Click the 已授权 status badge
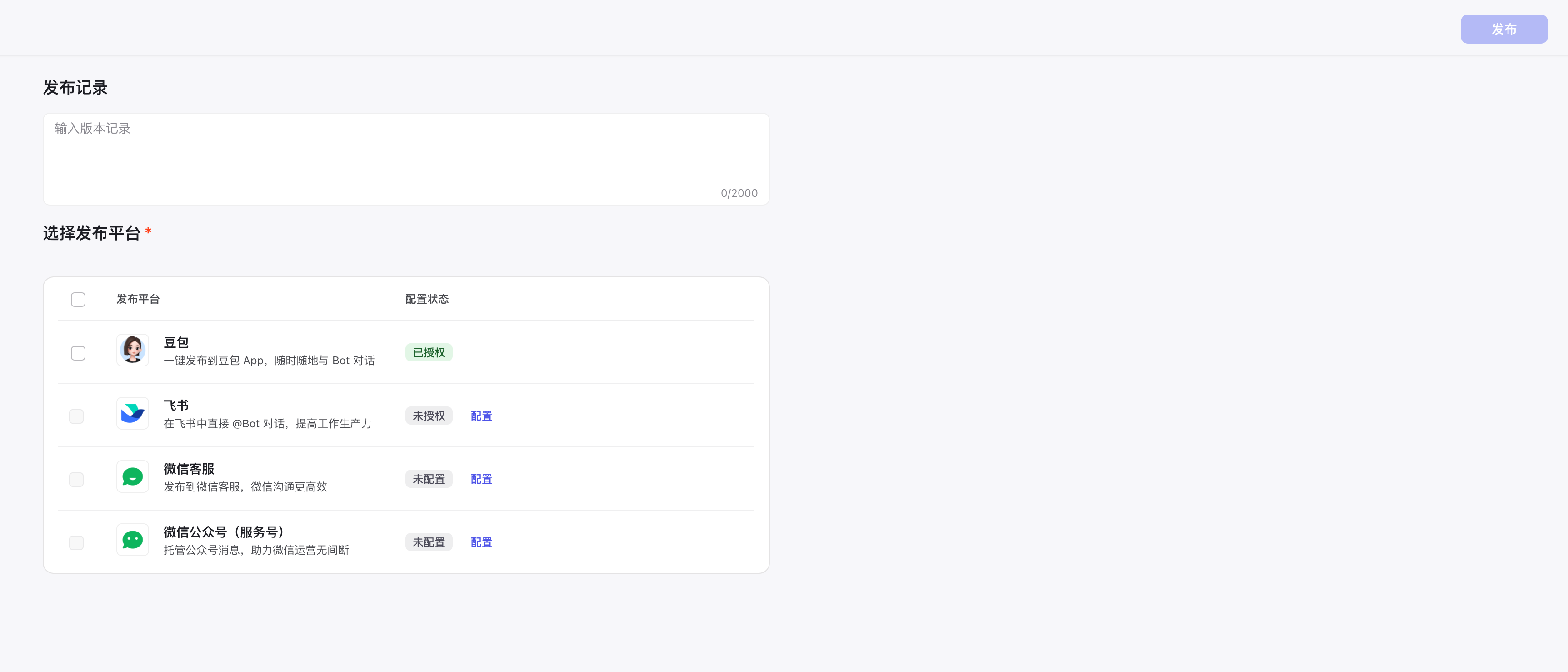The width and height of the screenshot is (1568, 672). coord(429,353)
